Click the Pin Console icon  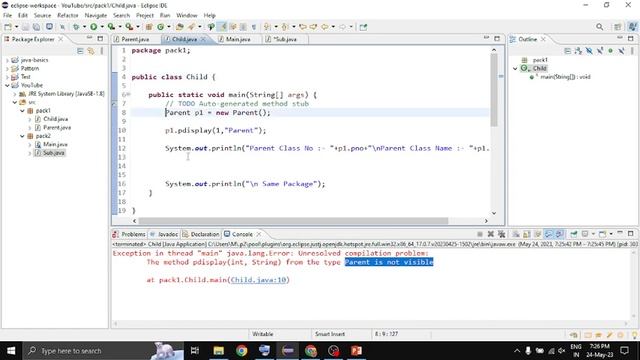pyautogui.click(x=573, y=234)
